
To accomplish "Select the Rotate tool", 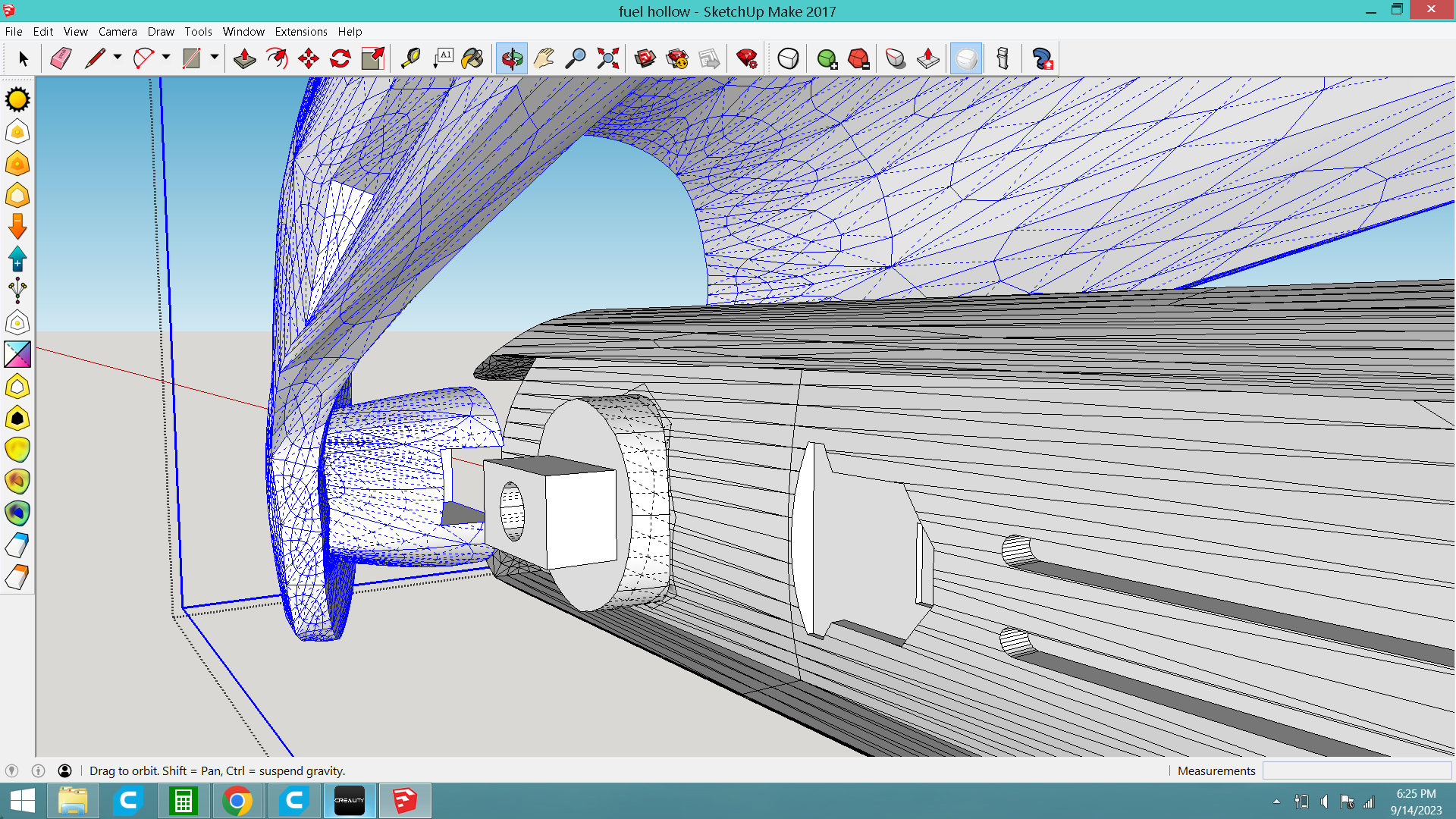I will click(340, 58).
